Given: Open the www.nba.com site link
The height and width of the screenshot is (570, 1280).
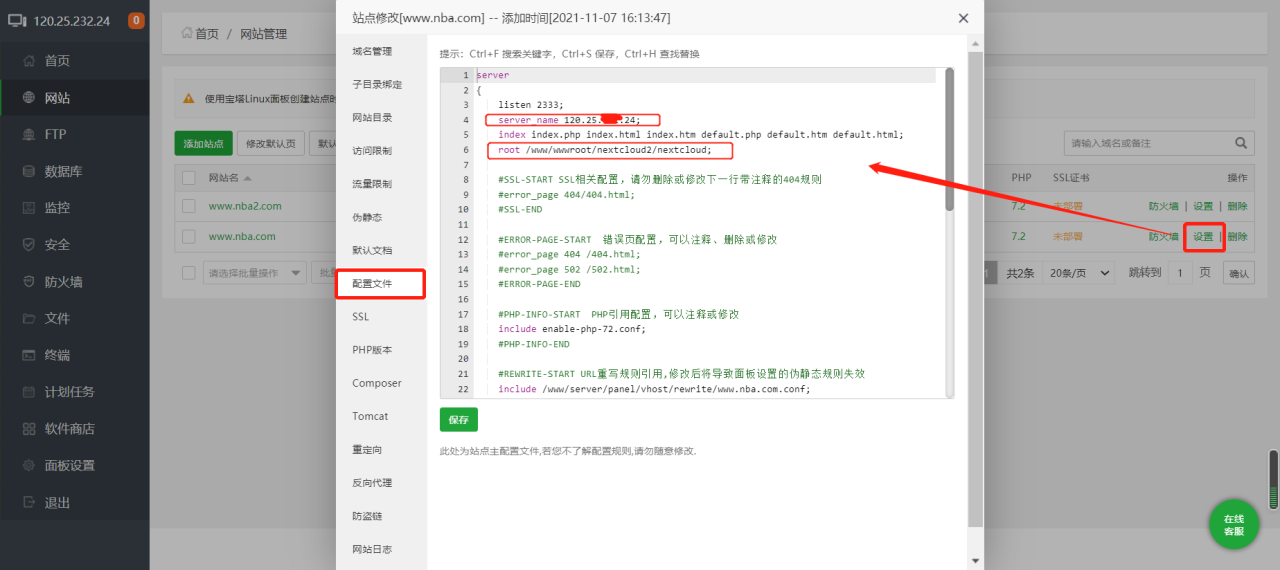Looking at the screenshot, I should (242, 236).
